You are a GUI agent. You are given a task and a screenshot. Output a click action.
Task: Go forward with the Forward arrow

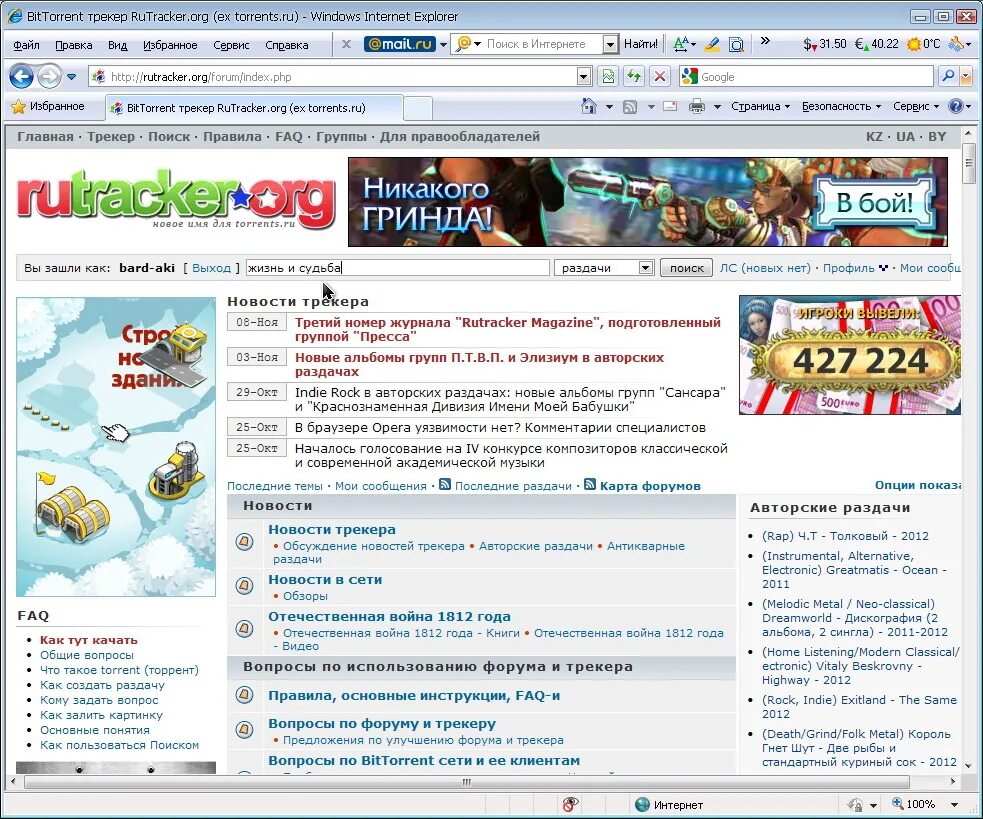click(x=49, y=77)
